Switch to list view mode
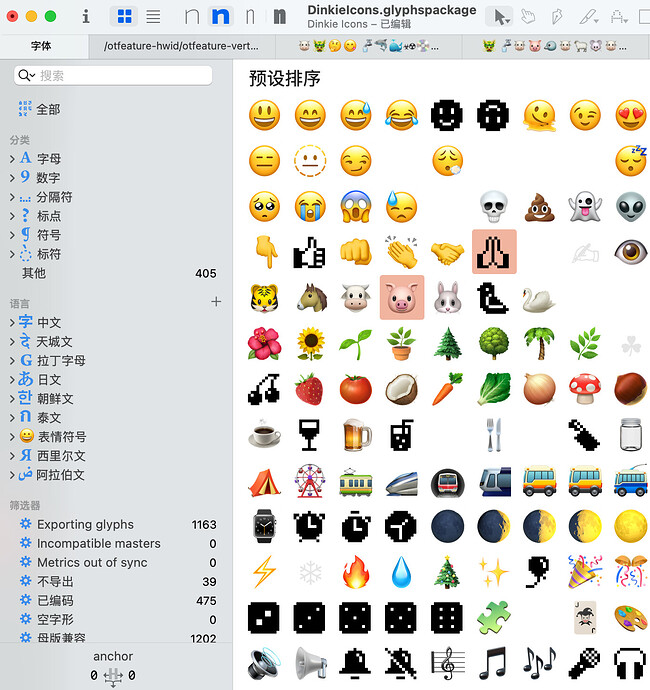 pos(153,17)
